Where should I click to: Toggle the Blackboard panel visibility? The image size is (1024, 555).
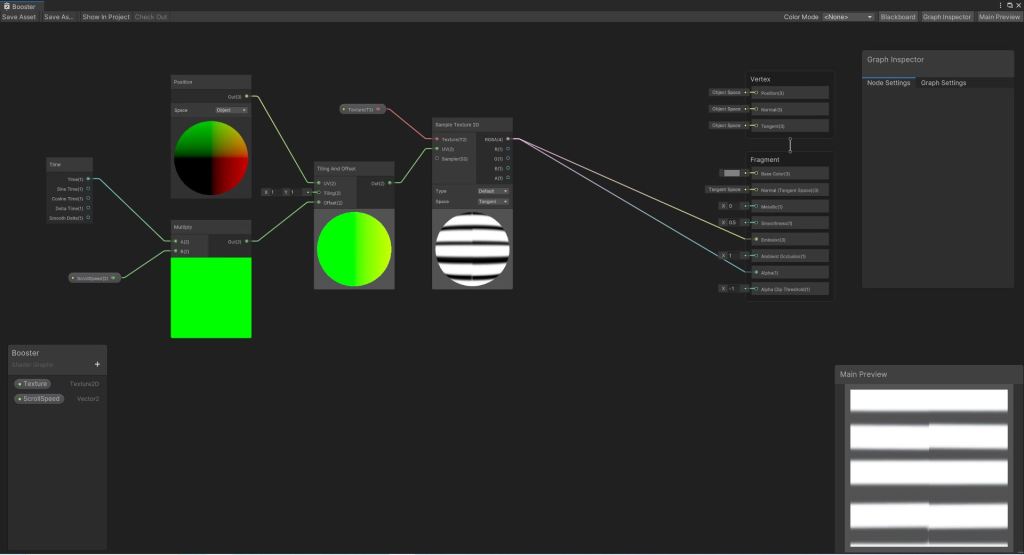point(897,17)
